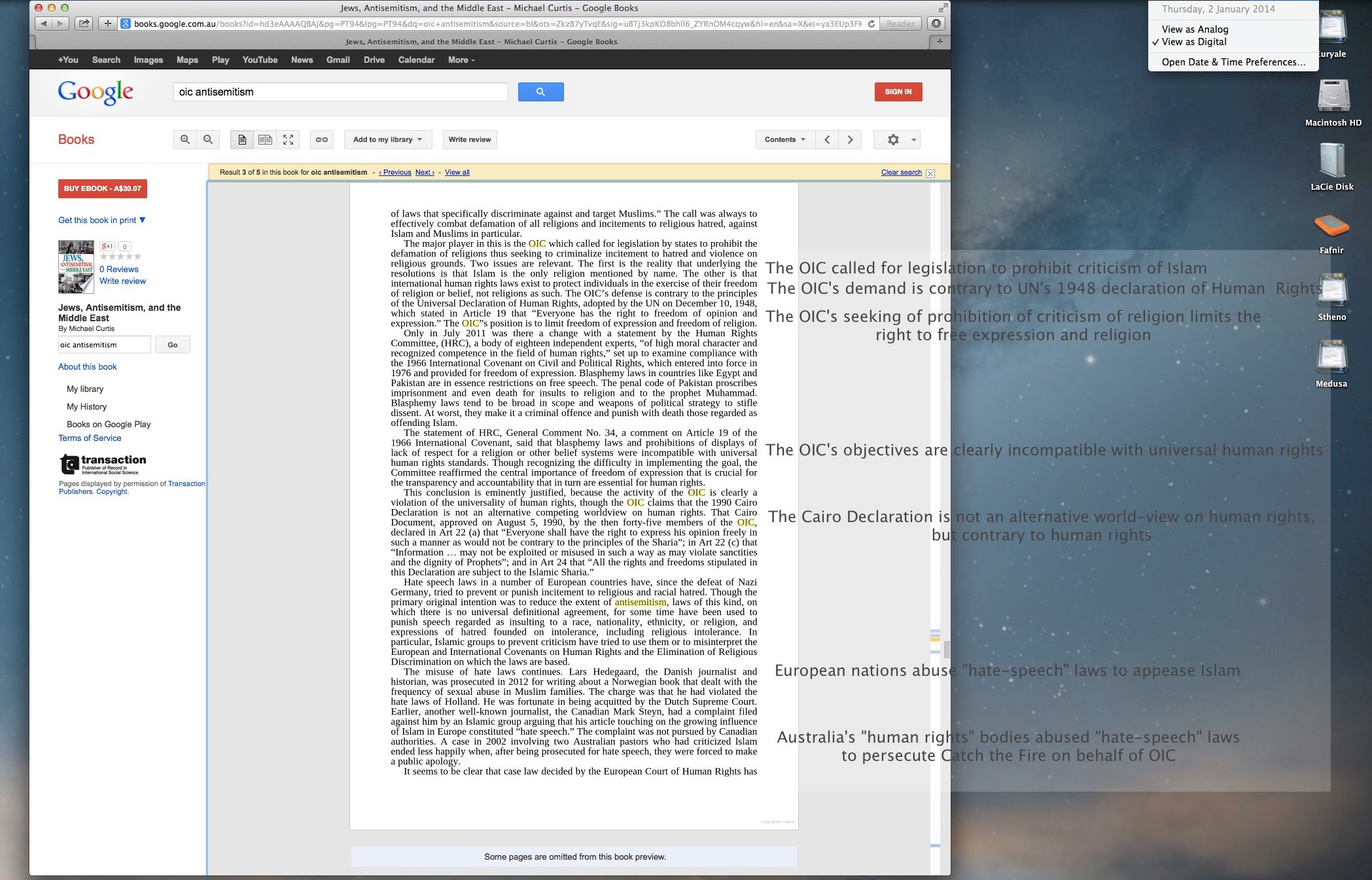
Task: Open Calendar in Google top bar
Action: coord(416,60)
